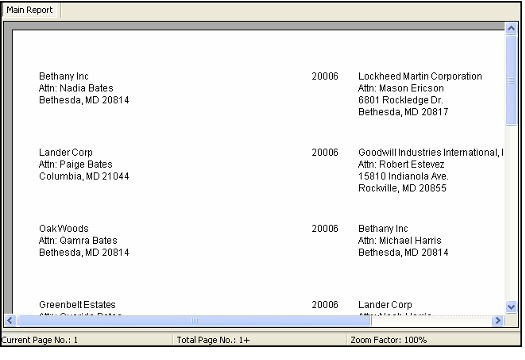Select '6801 Rockledge Dr.' address
This screenshot has width=525, height=360.
tap(400, 100)
